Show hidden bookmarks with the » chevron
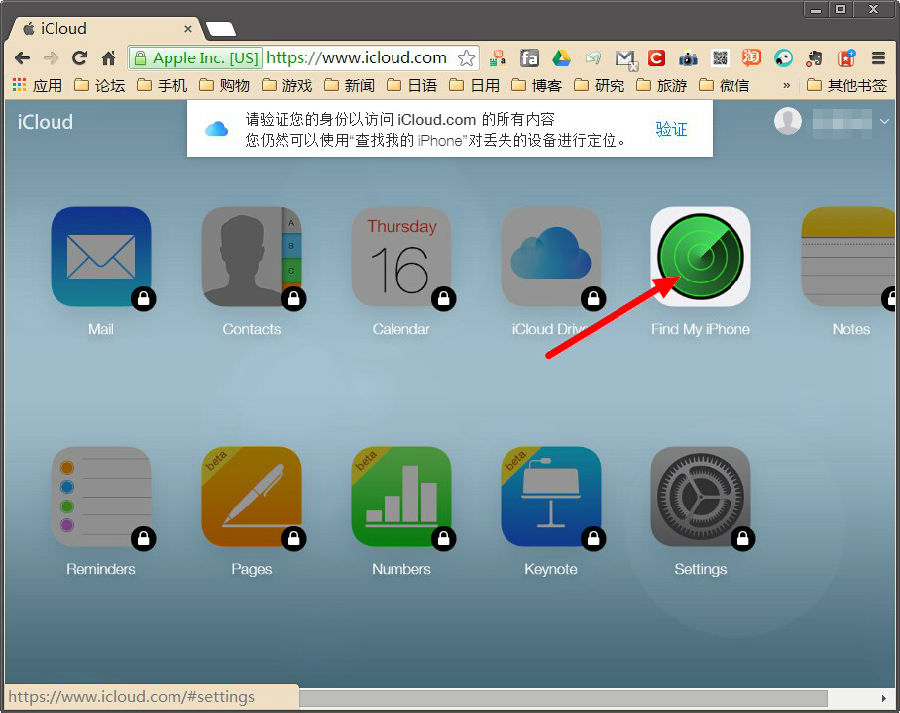The width and height of the screenshot is (900, 713). pyautogui.click(x=786, y=86)
